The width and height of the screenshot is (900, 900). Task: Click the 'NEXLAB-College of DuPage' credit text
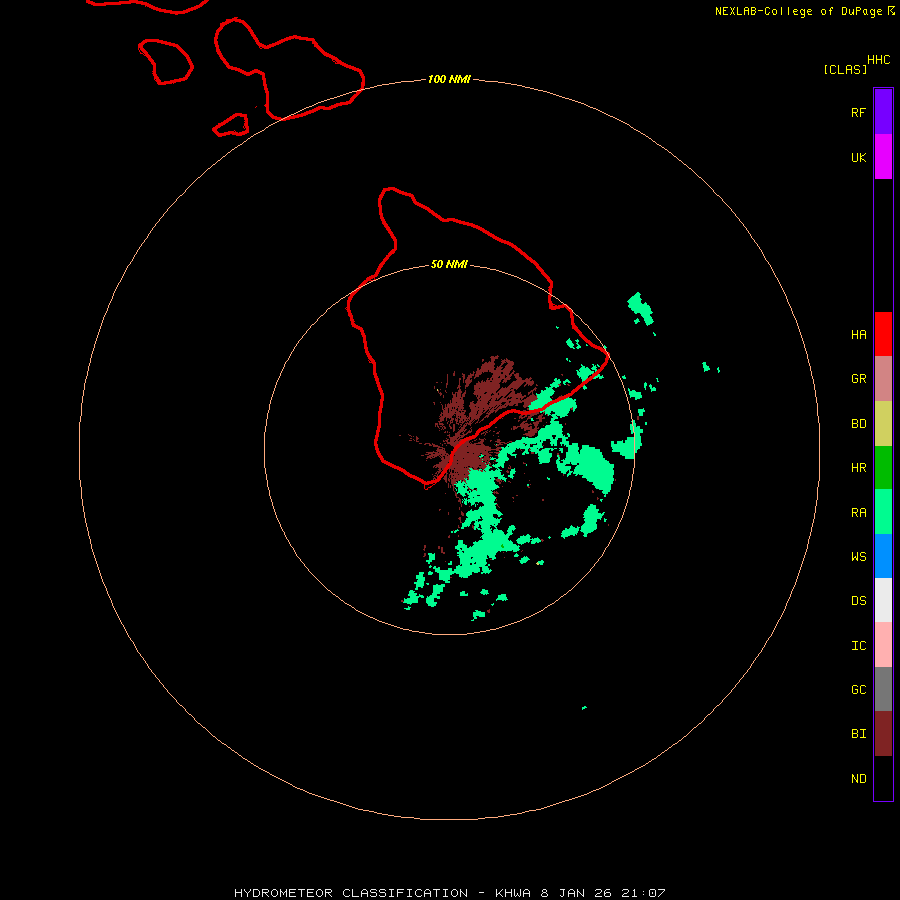click(x=798, y=11)
